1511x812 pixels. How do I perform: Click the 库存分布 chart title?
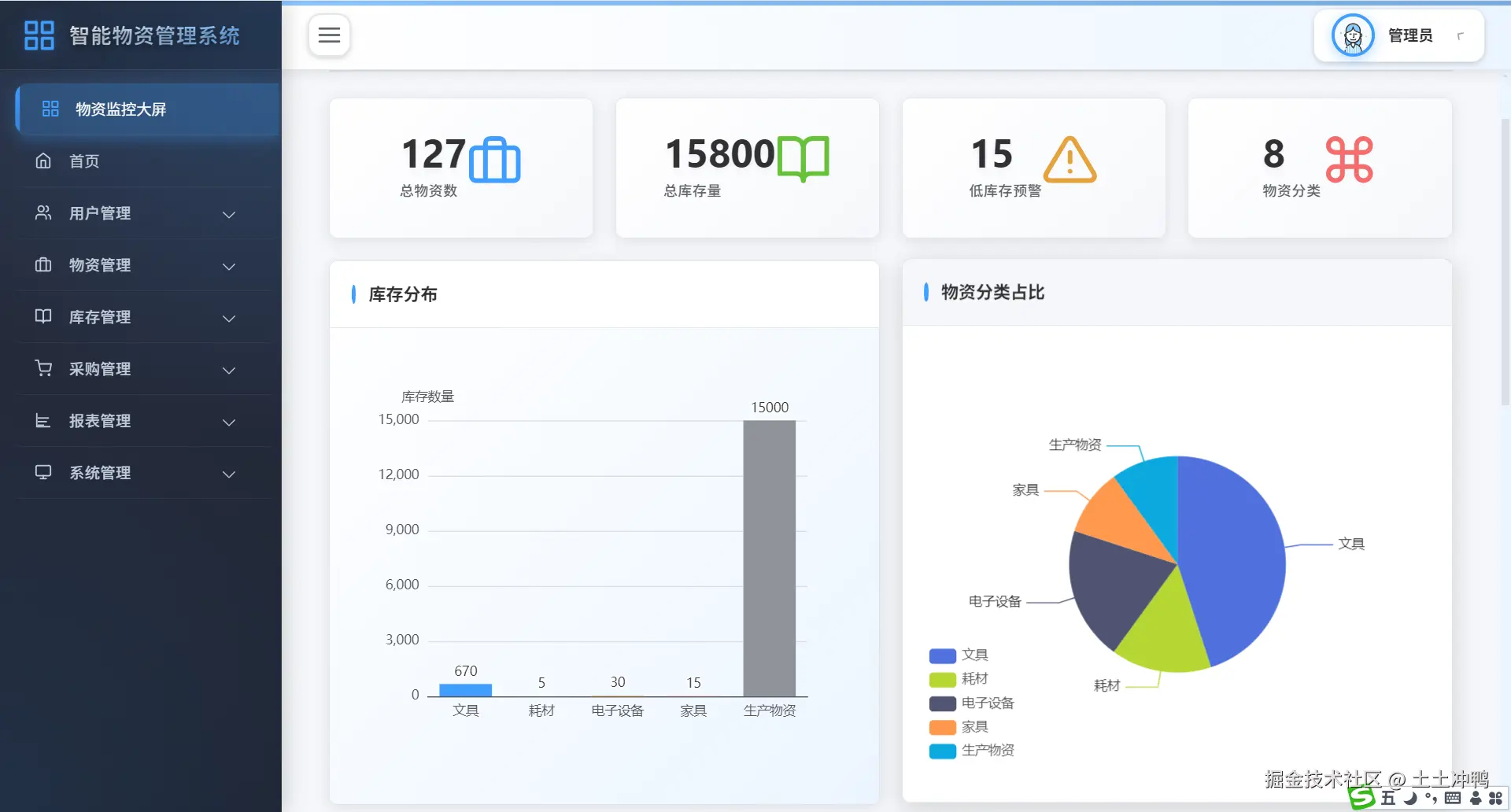point(403,294)
